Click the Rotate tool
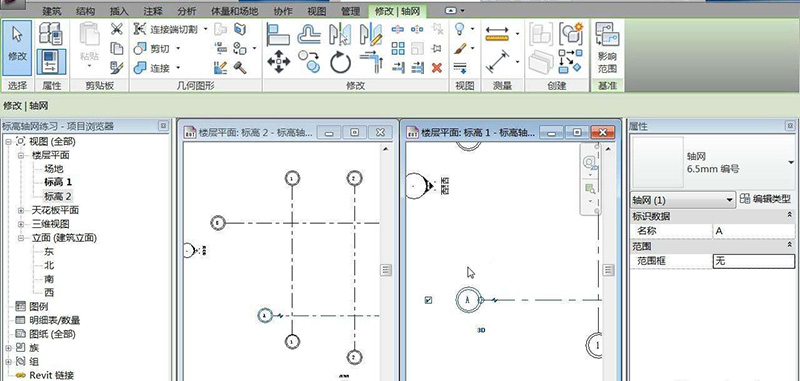The width and height of the screenshot is (800, 381). (x=340, y=63)
